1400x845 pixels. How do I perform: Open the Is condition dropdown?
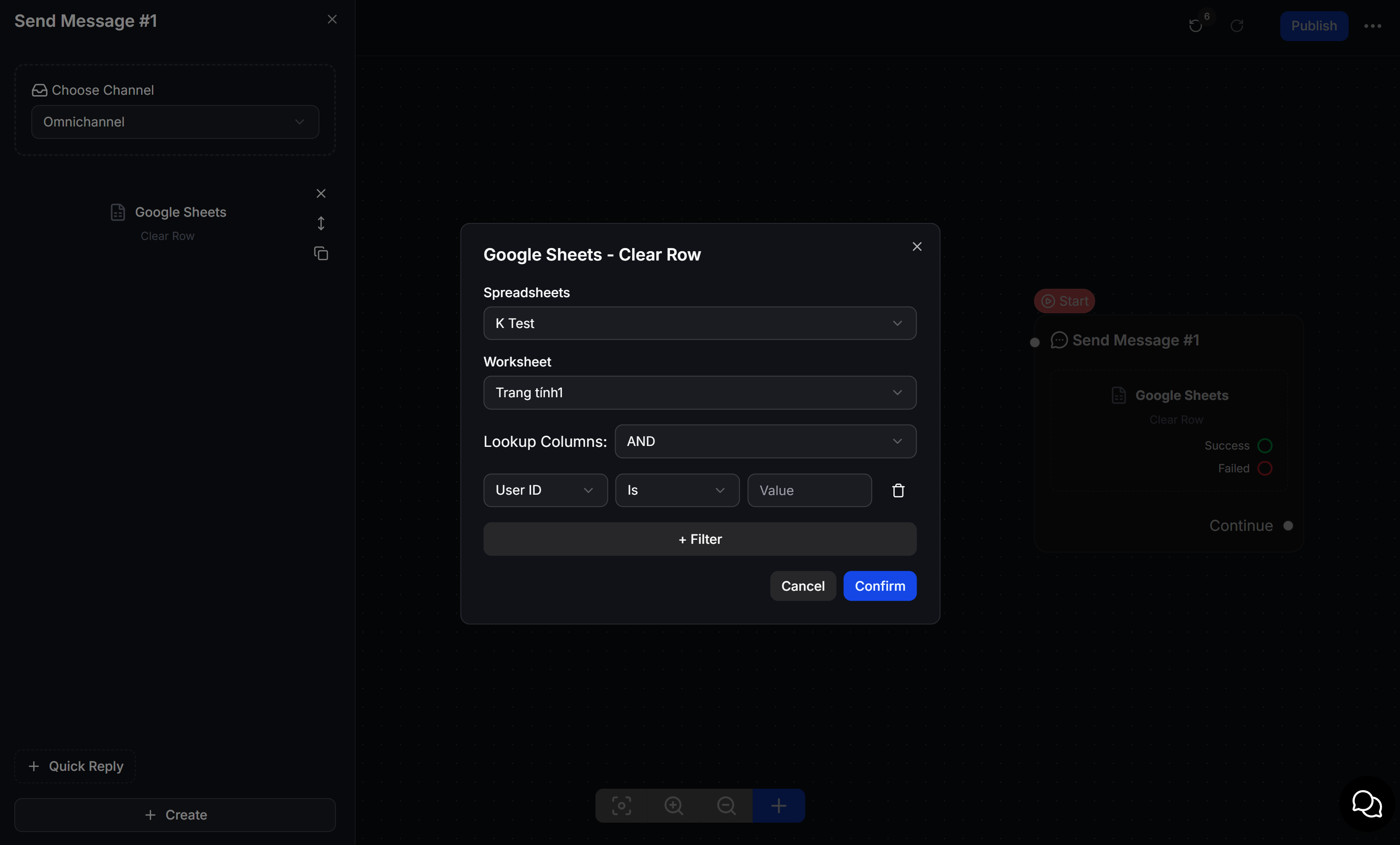click(x=677, y=490)
